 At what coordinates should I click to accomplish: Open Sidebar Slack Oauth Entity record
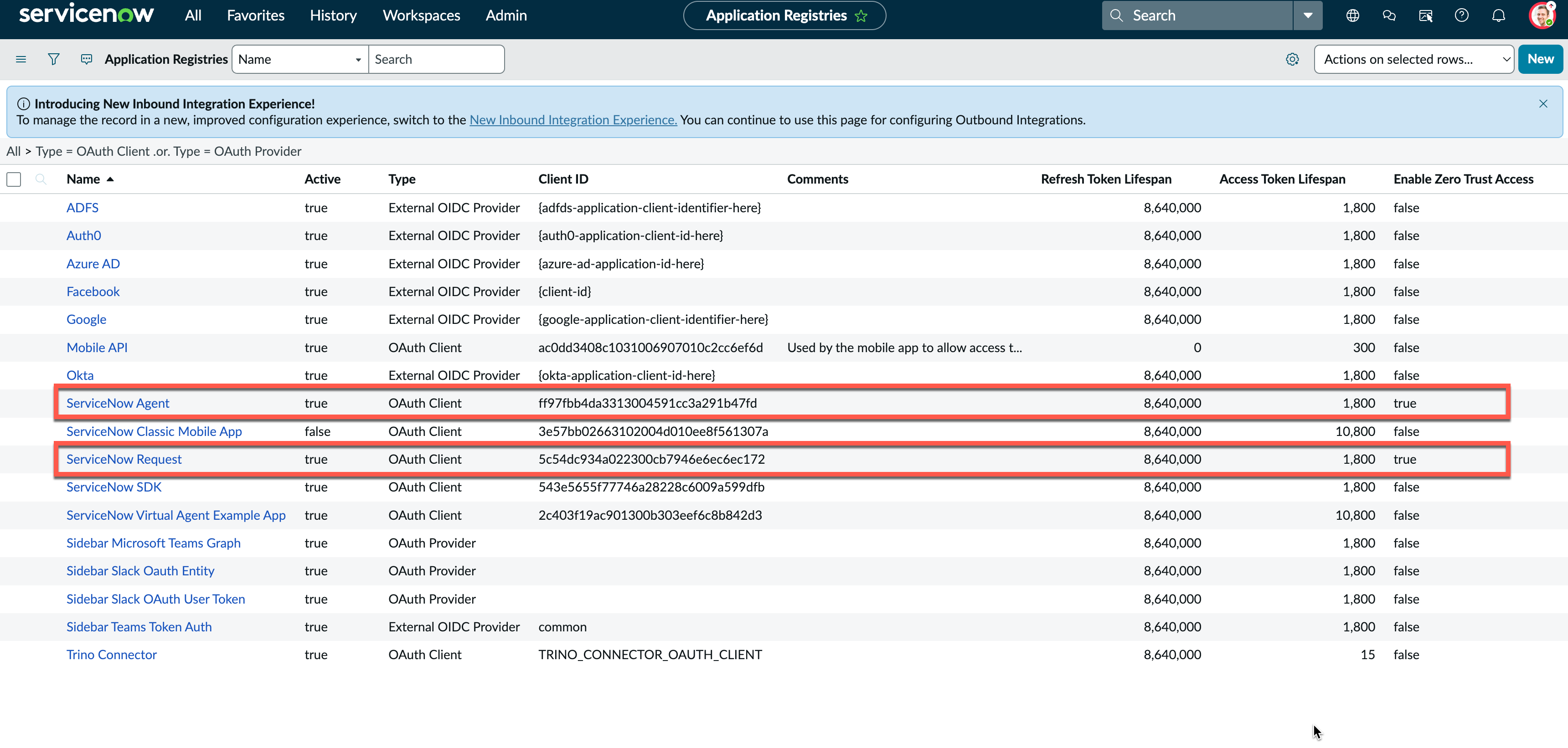click(x=140, y=570)
